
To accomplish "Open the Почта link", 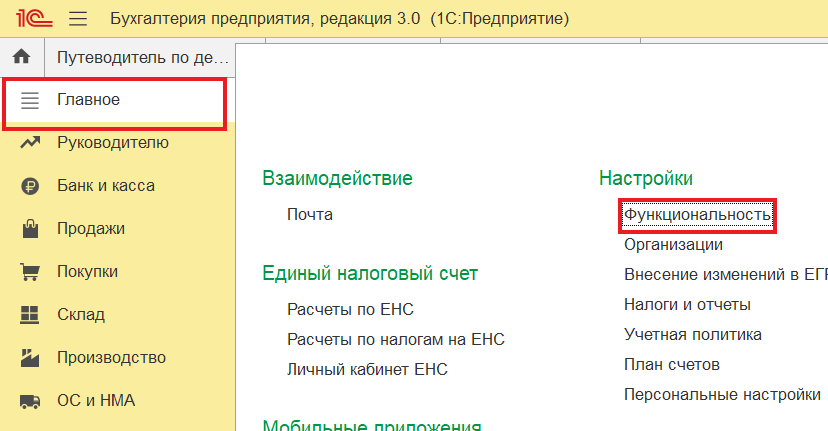I will coord(310,214).
